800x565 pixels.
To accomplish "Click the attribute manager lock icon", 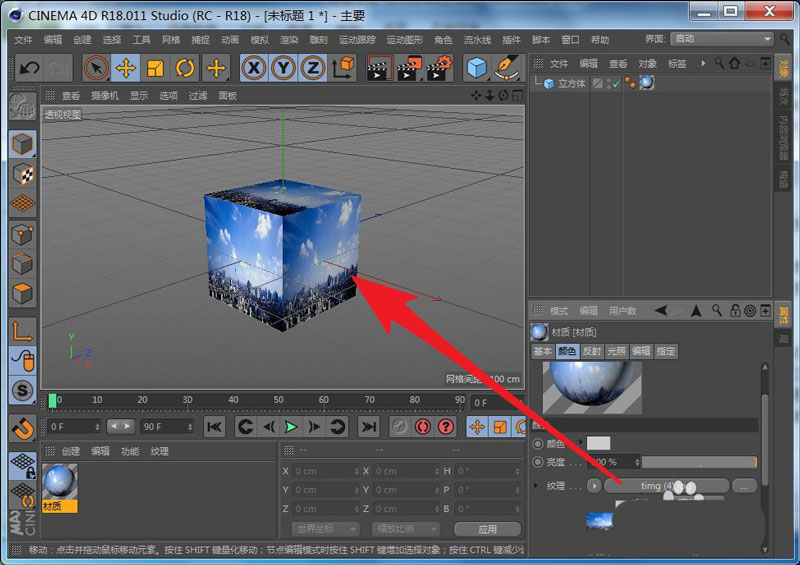I will pos(735,310).
